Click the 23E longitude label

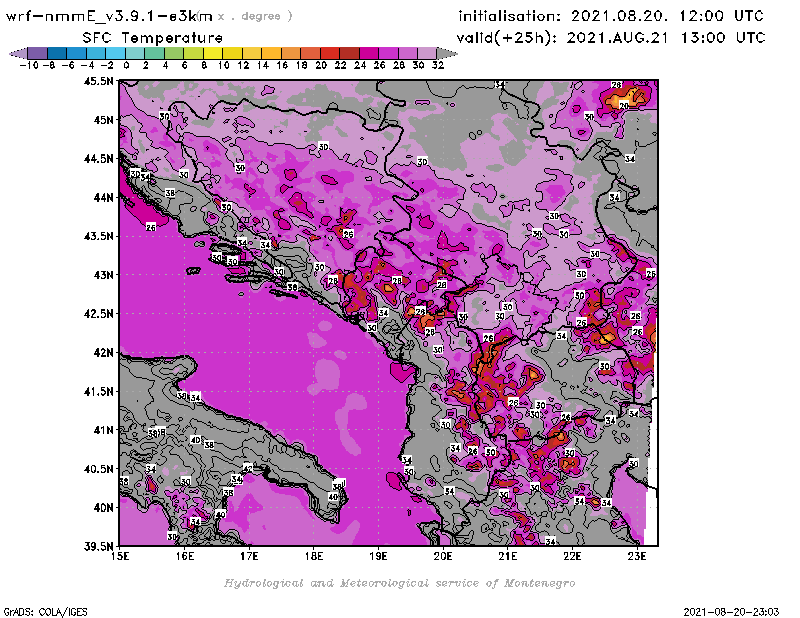(637, 556)
